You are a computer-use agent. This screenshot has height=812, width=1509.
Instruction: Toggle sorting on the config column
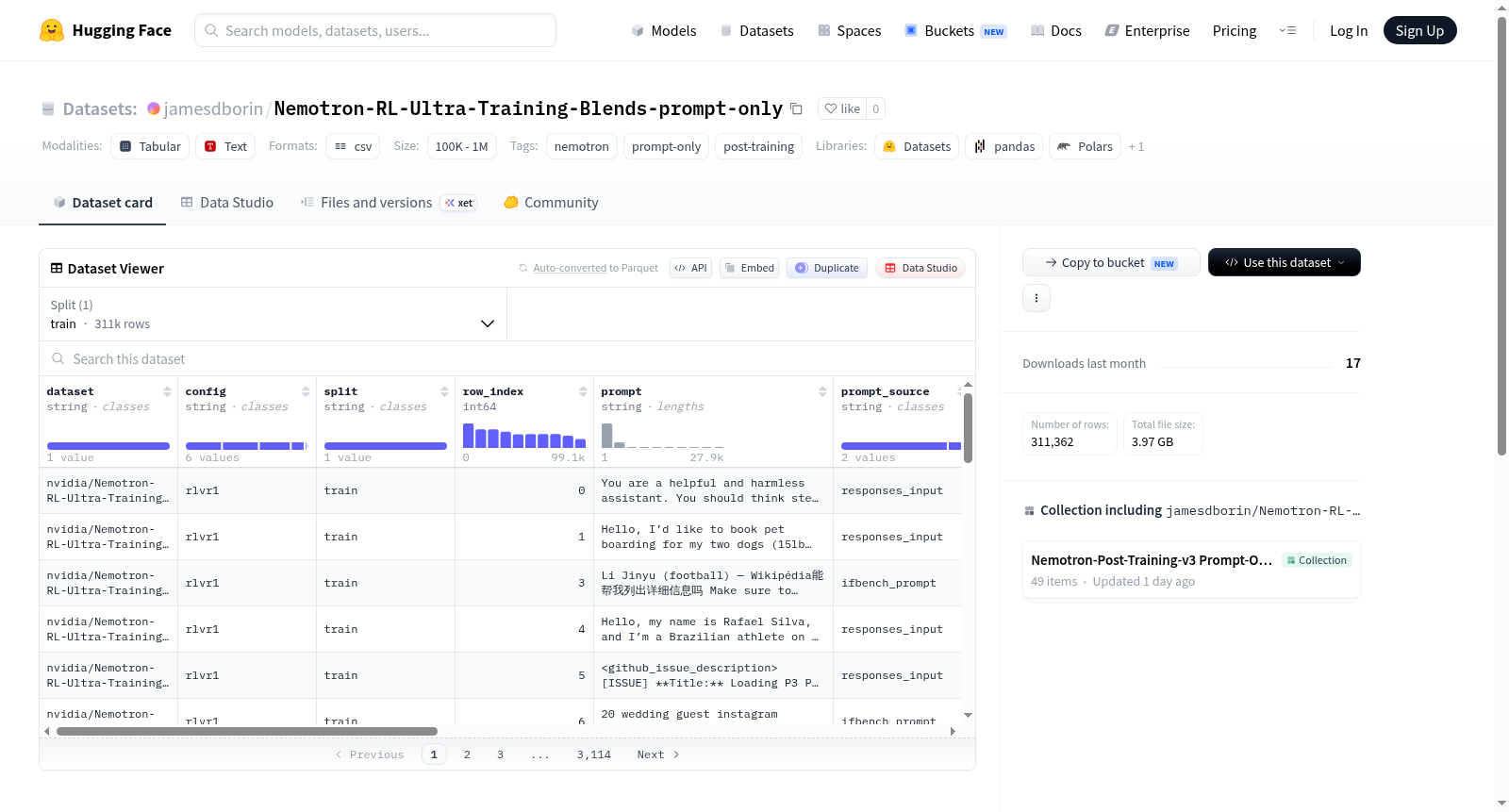306,391
